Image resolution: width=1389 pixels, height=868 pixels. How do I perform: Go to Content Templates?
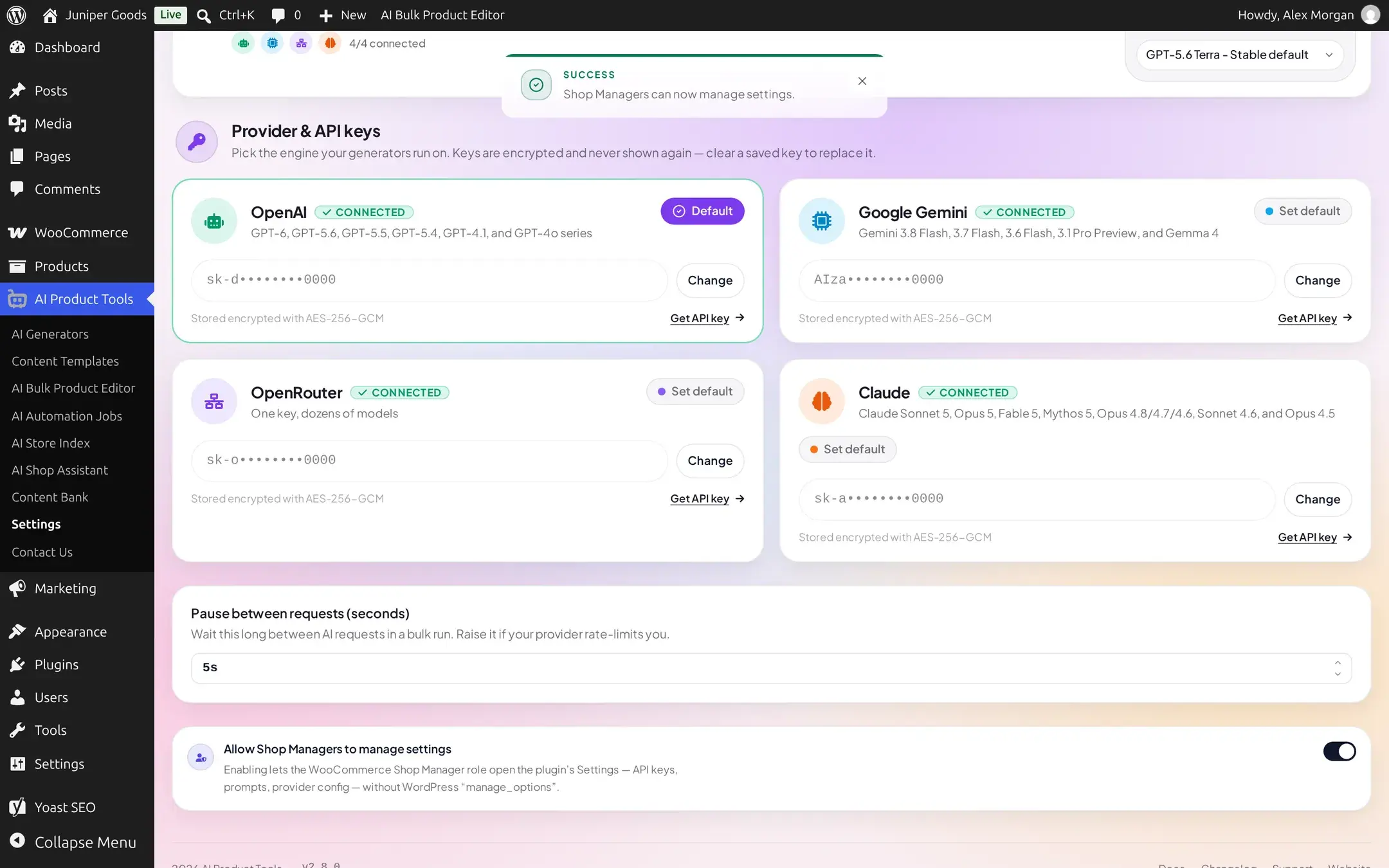pos(65,361)
